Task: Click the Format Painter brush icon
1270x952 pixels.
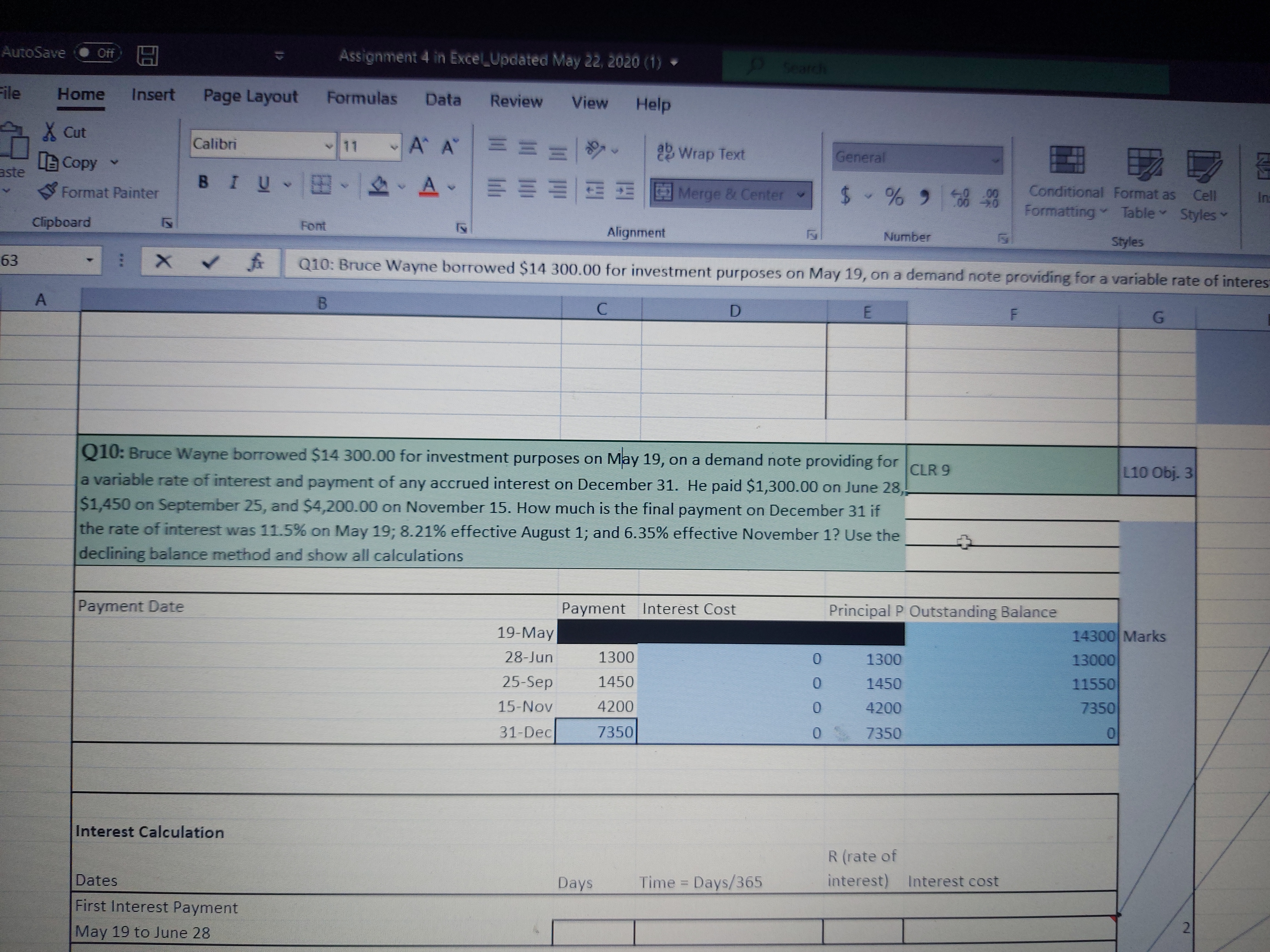Action: 48,191
